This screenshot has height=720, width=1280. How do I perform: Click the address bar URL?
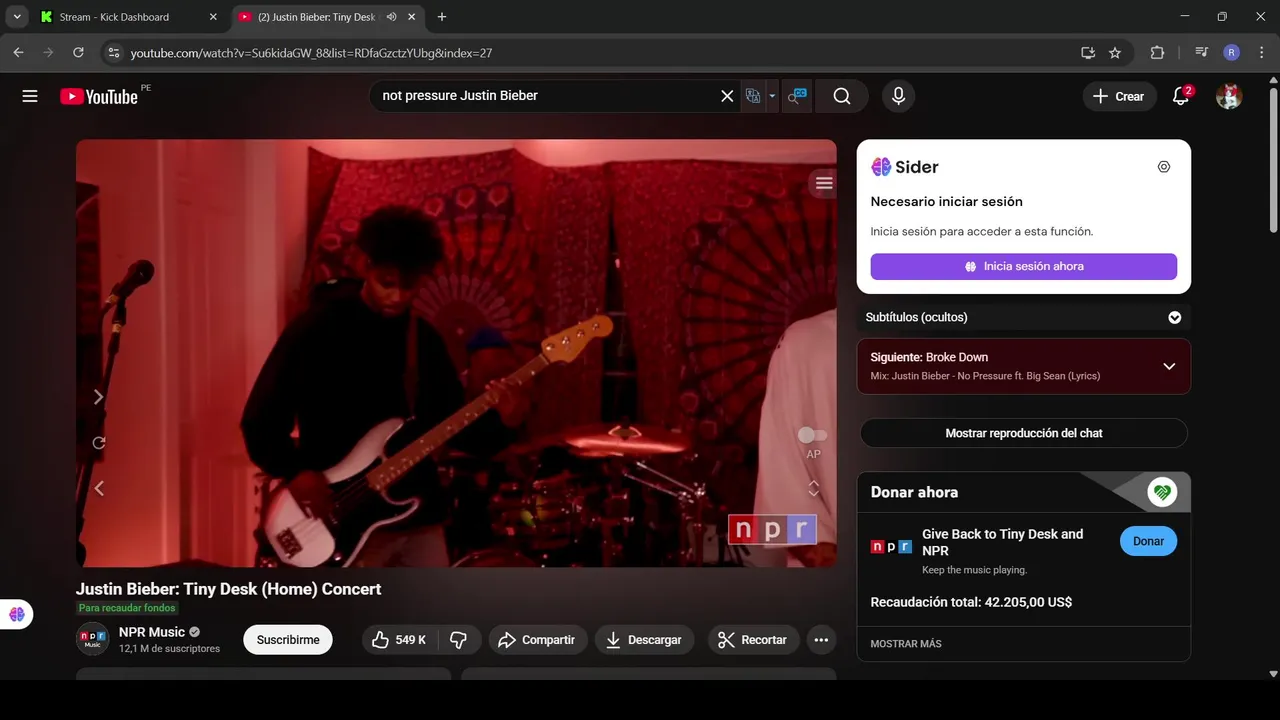pyautogui.click(x=311, y=53)
